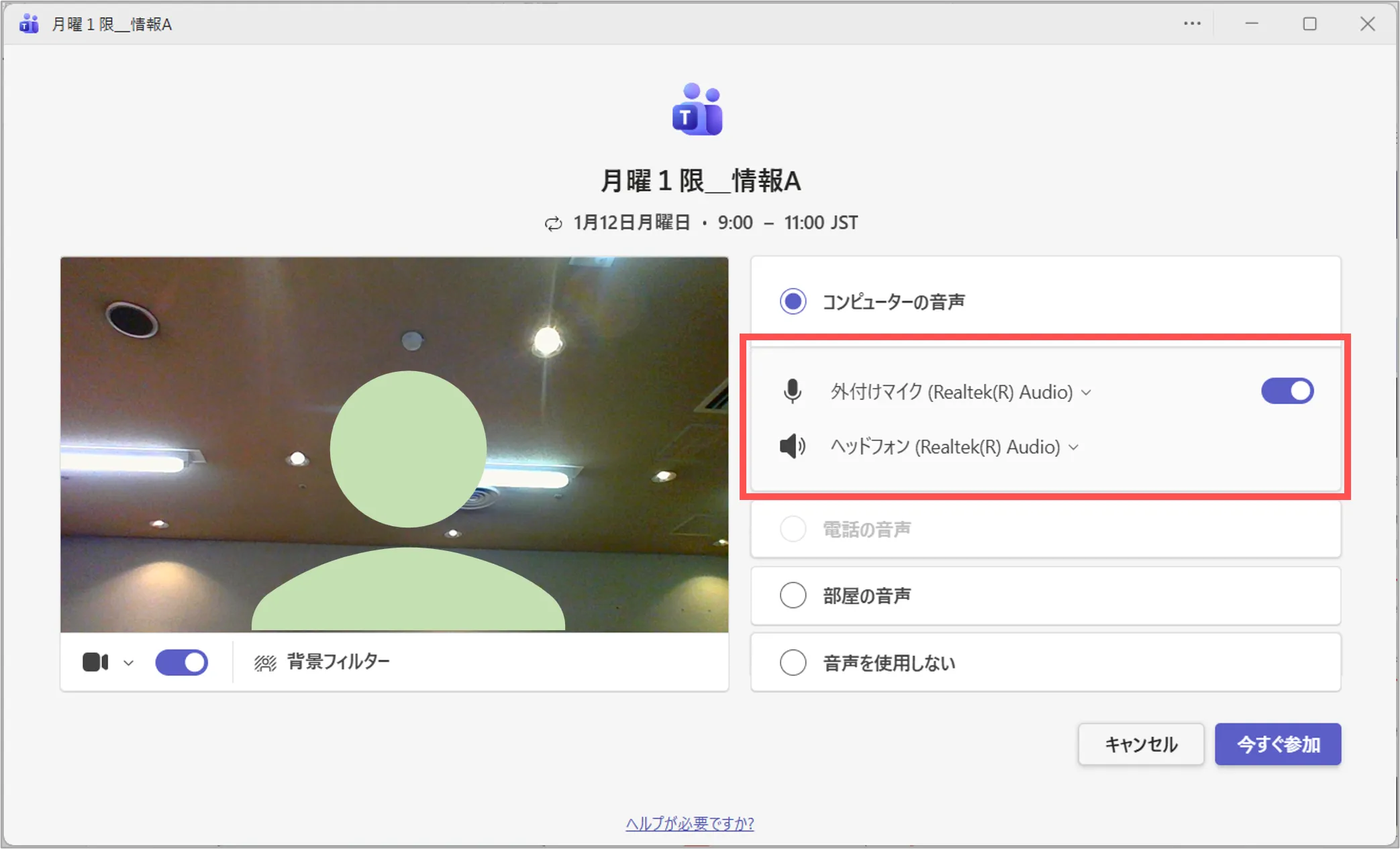Viewport: 1400px width, 849px height.
Task: Select the 部屋の音声 radio option
Action: coord(793,595)
